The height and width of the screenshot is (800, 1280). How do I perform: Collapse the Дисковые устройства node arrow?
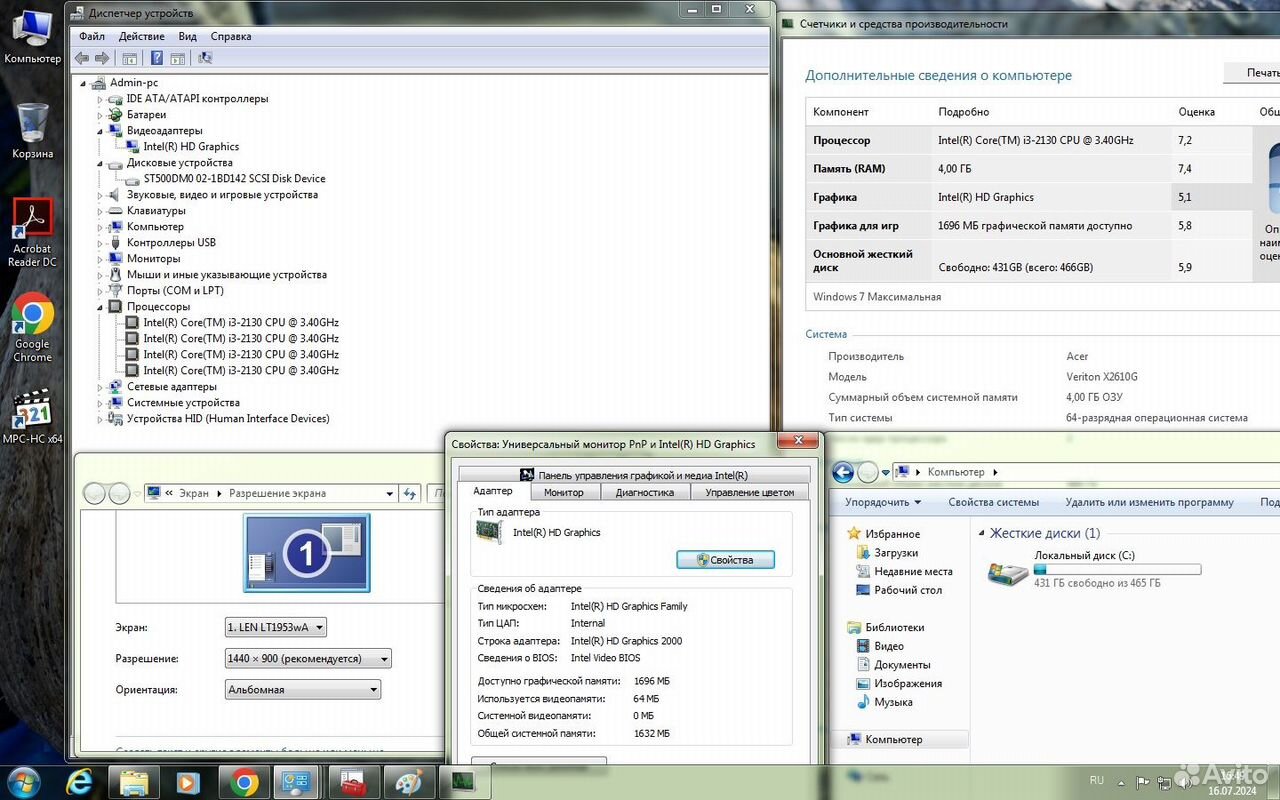click(x=100, y=163)
